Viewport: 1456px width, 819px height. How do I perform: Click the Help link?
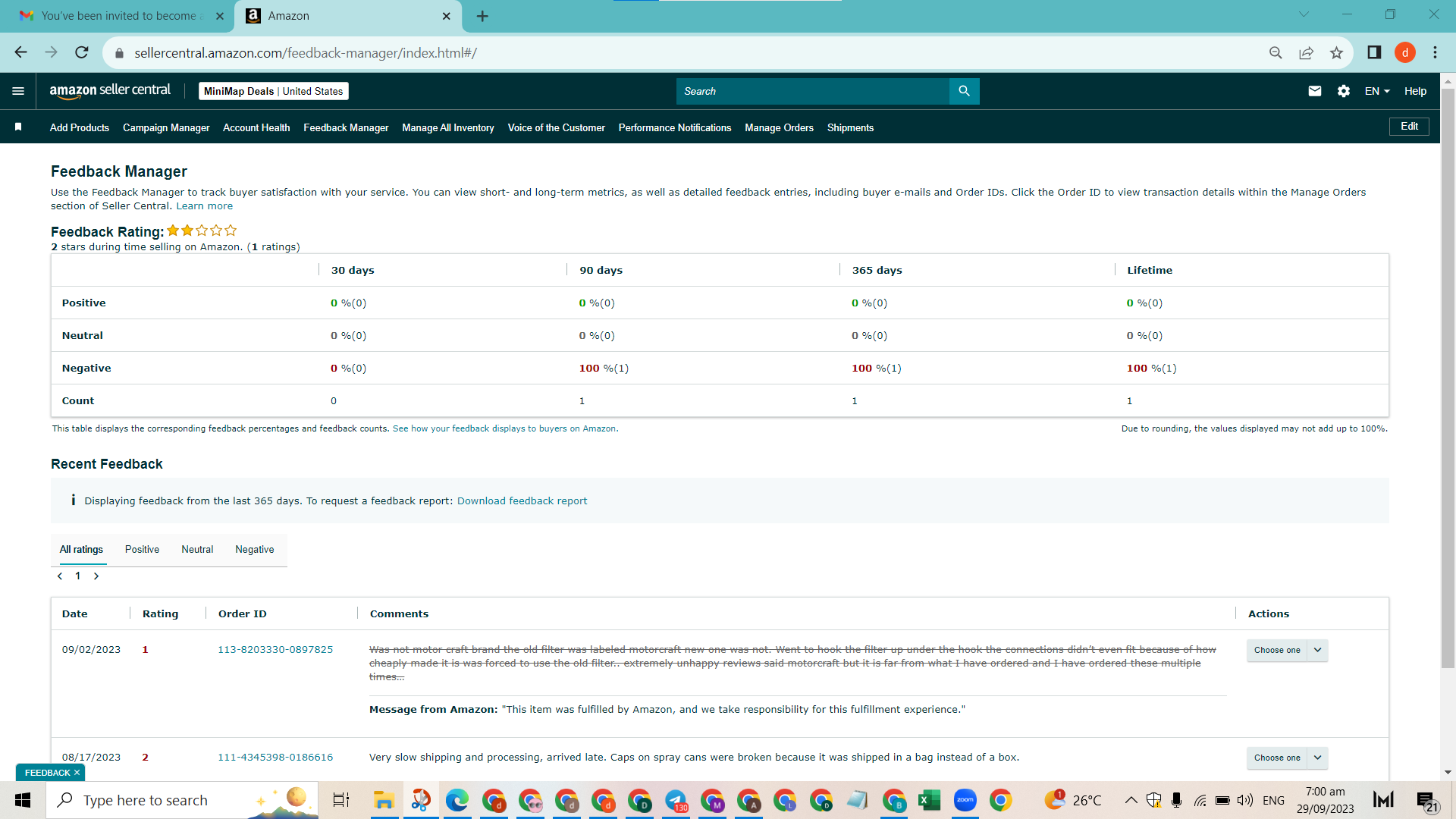(1415, 91)
